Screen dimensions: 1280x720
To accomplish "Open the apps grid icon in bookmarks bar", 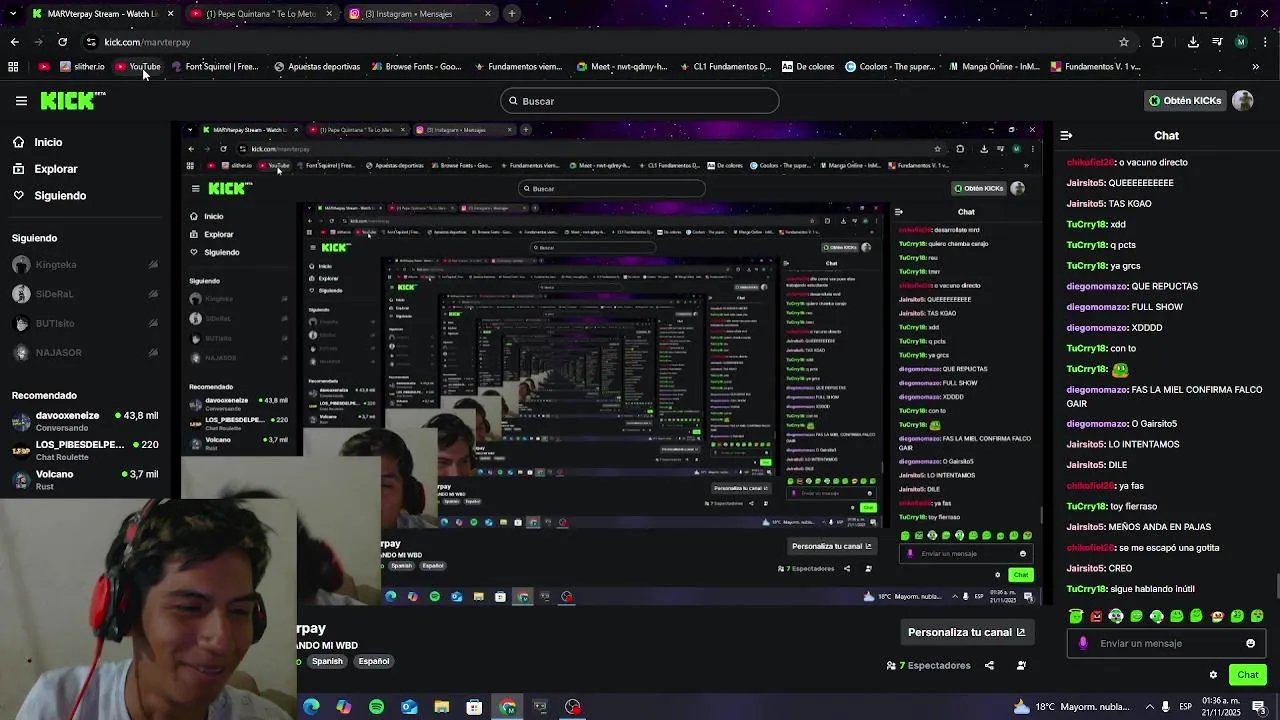I will pos(13,67).
